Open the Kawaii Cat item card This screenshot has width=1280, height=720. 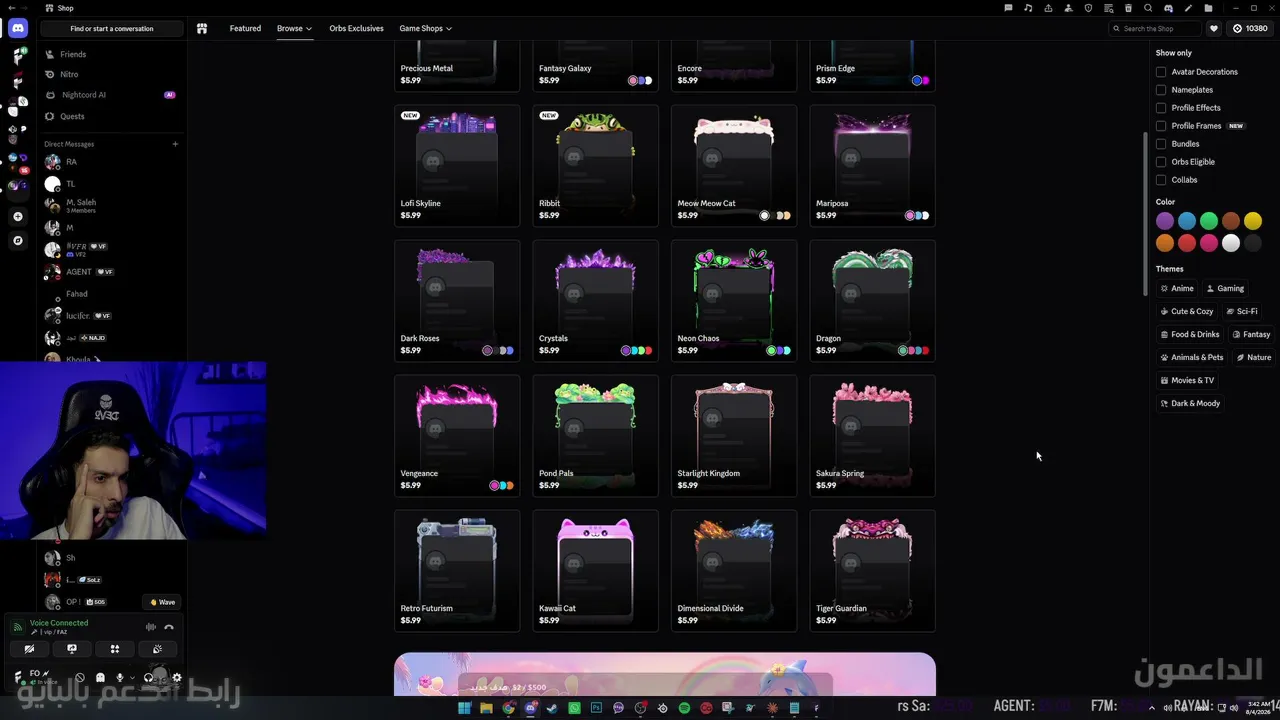(x=596, y=571)
